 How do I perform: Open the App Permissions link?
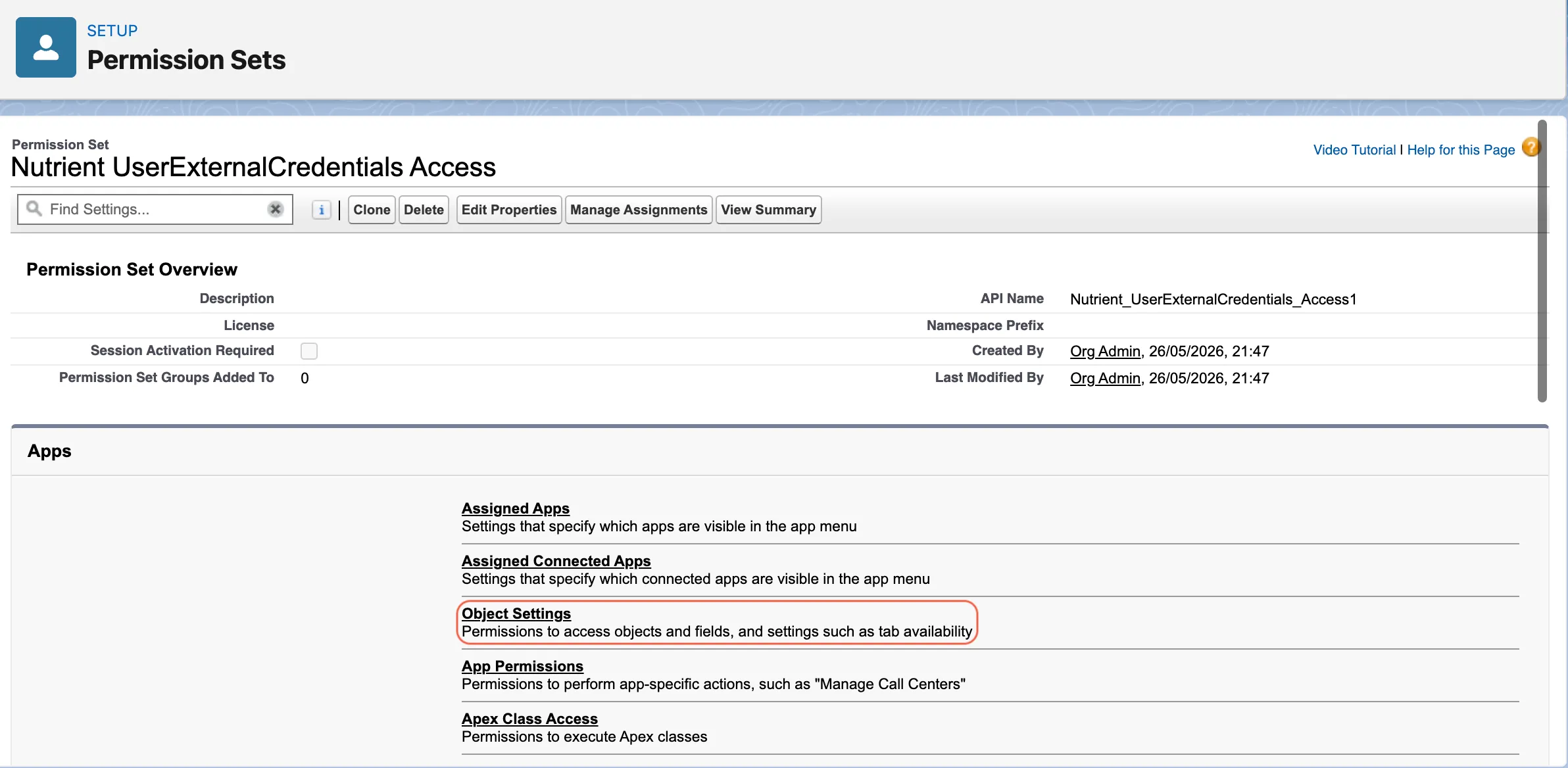[x=522, y=666]
